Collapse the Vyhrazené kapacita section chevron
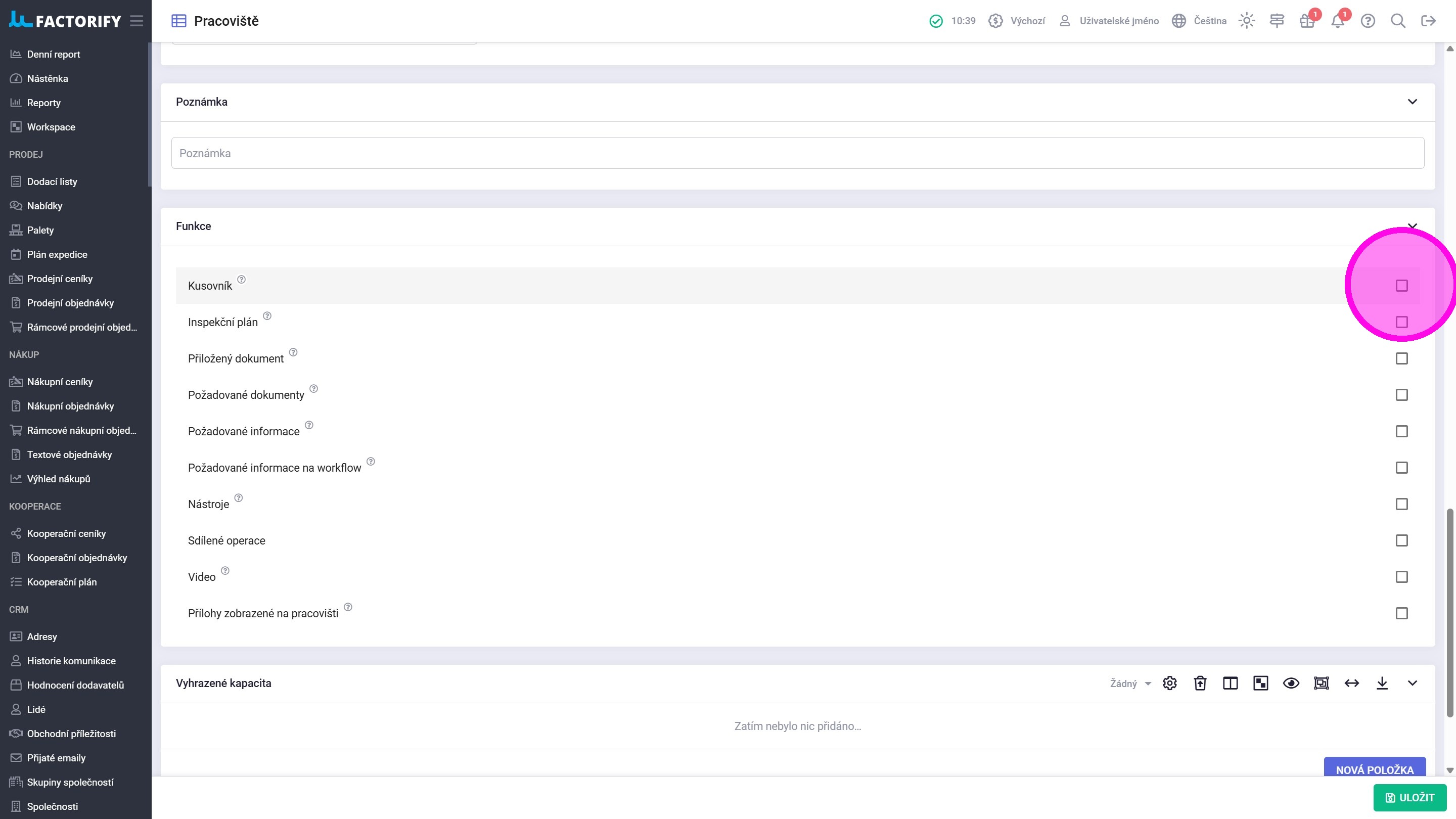1456x819 pixels. click(1412, 684)
